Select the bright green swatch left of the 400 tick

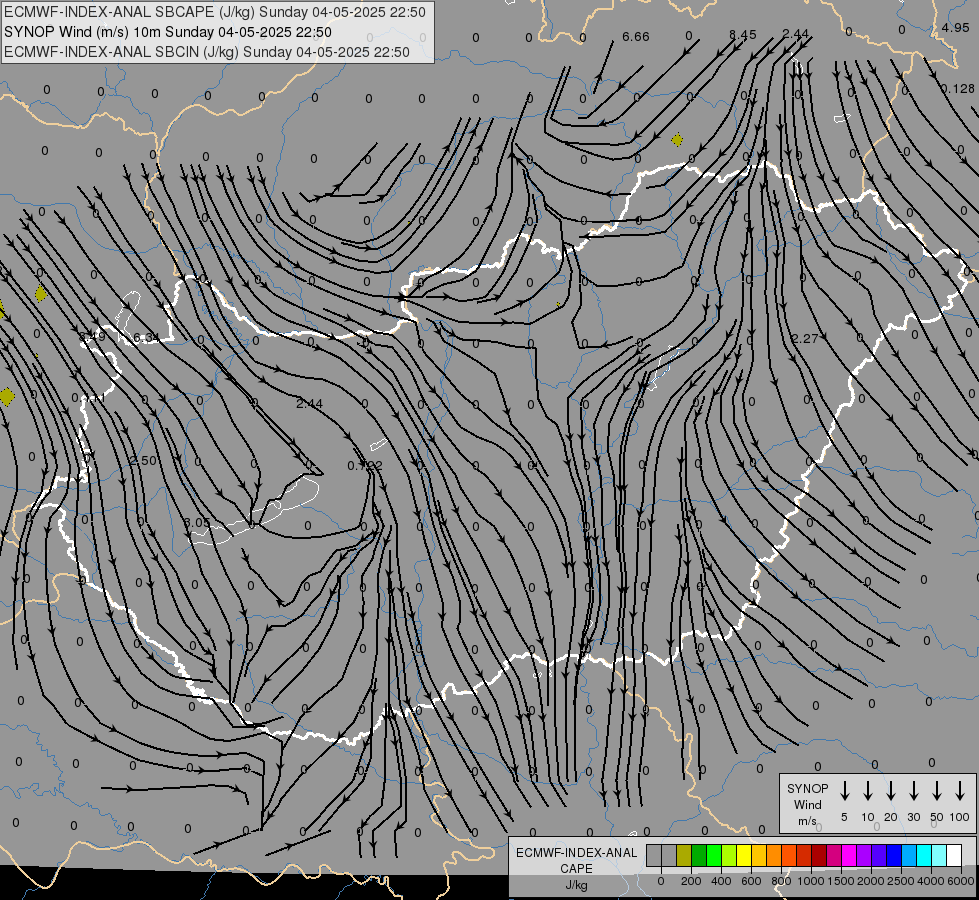pos(714,856)
